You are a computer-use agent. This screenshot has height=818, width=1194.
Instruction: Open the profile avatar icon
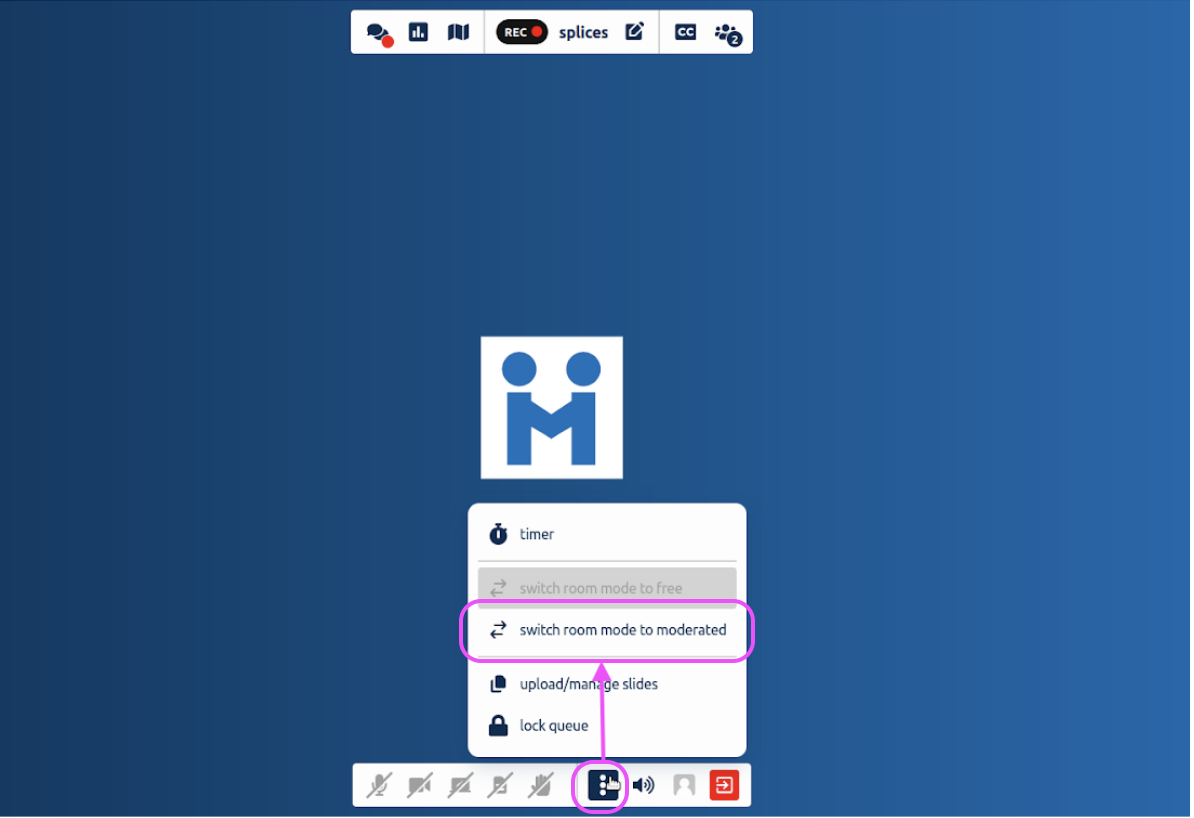pyautogui.click(x=684, y=785)
